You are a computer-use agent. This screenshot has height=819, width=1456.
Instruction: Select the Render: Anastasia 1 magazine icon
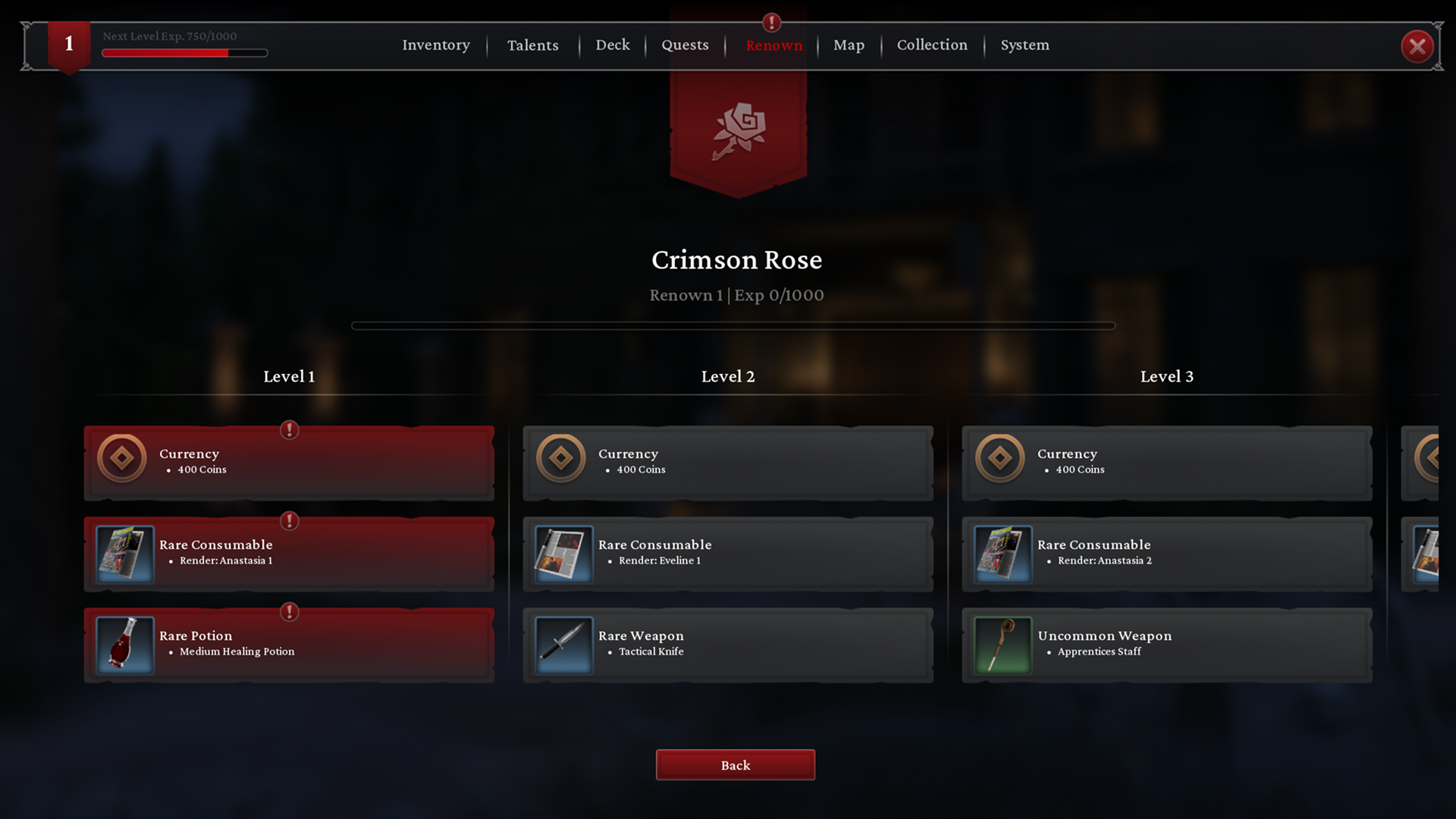(x=125, y=554)
